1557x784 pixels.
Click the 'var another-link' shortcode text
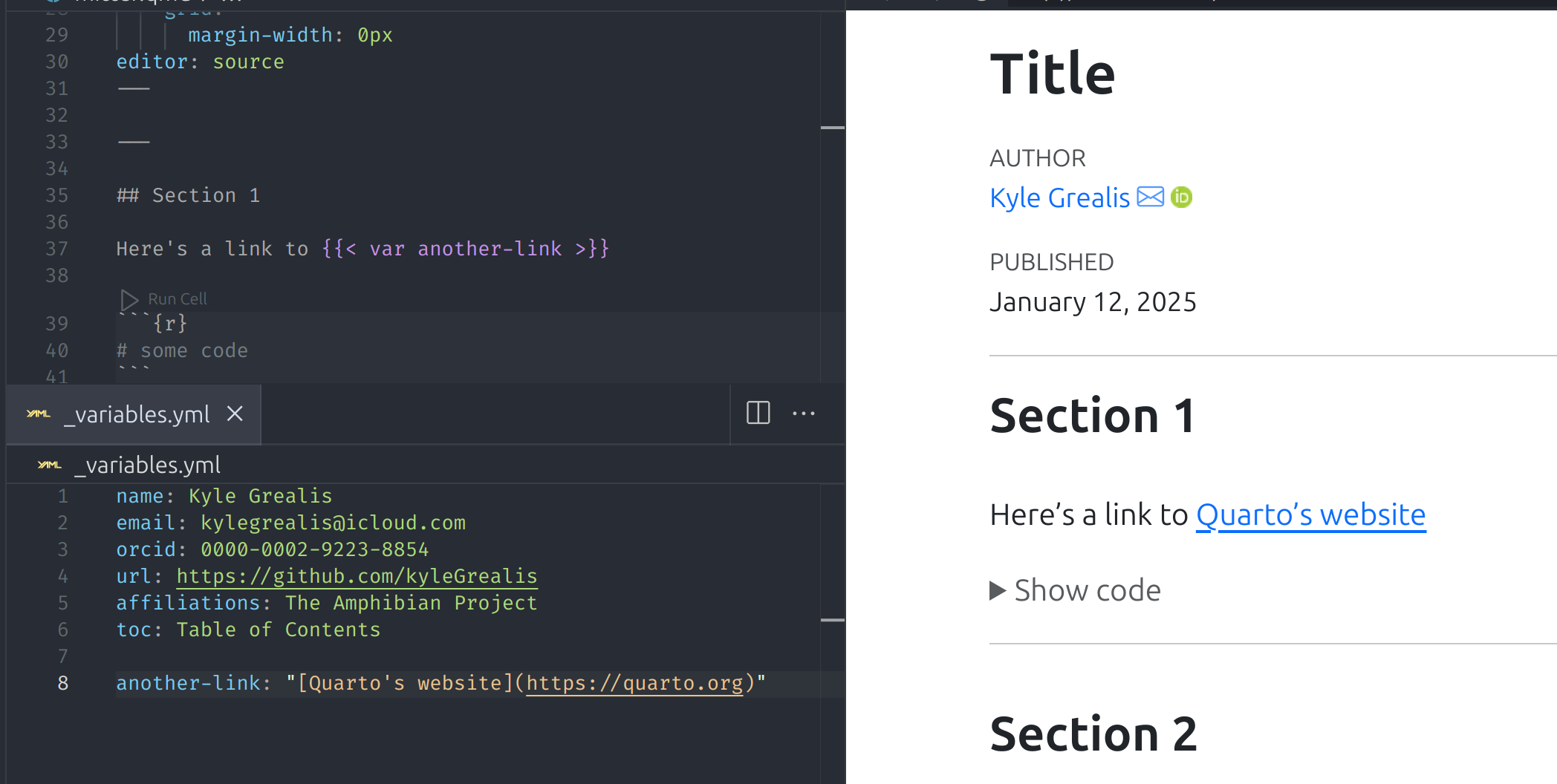466,249
